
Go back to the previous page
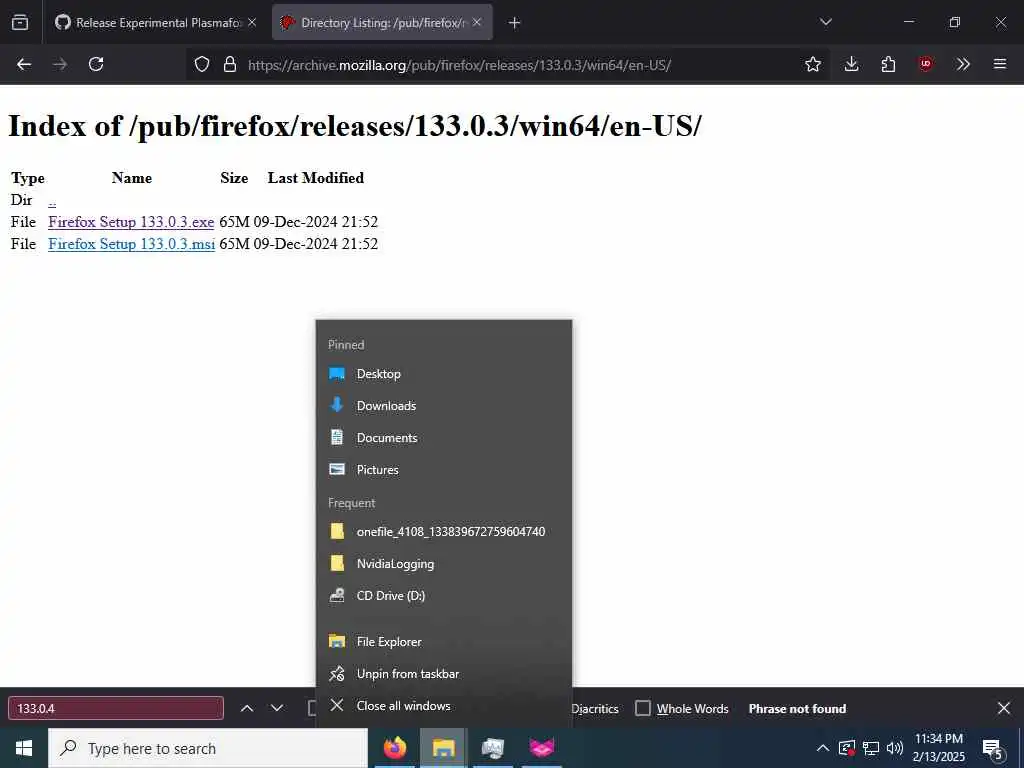[24, 64]
